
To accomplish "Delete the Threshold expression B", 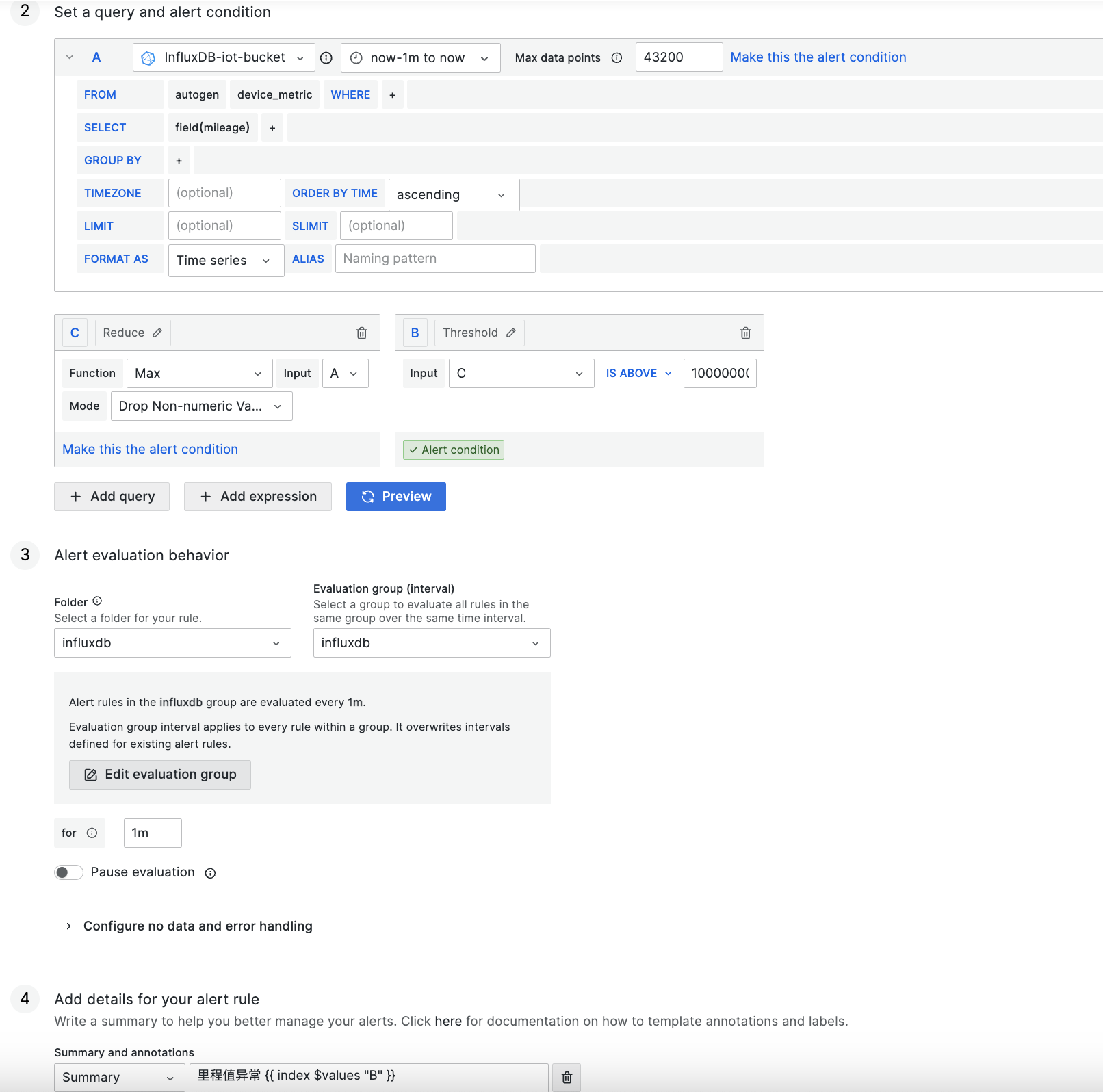I will pyautogui.click(x=746, y=333).
